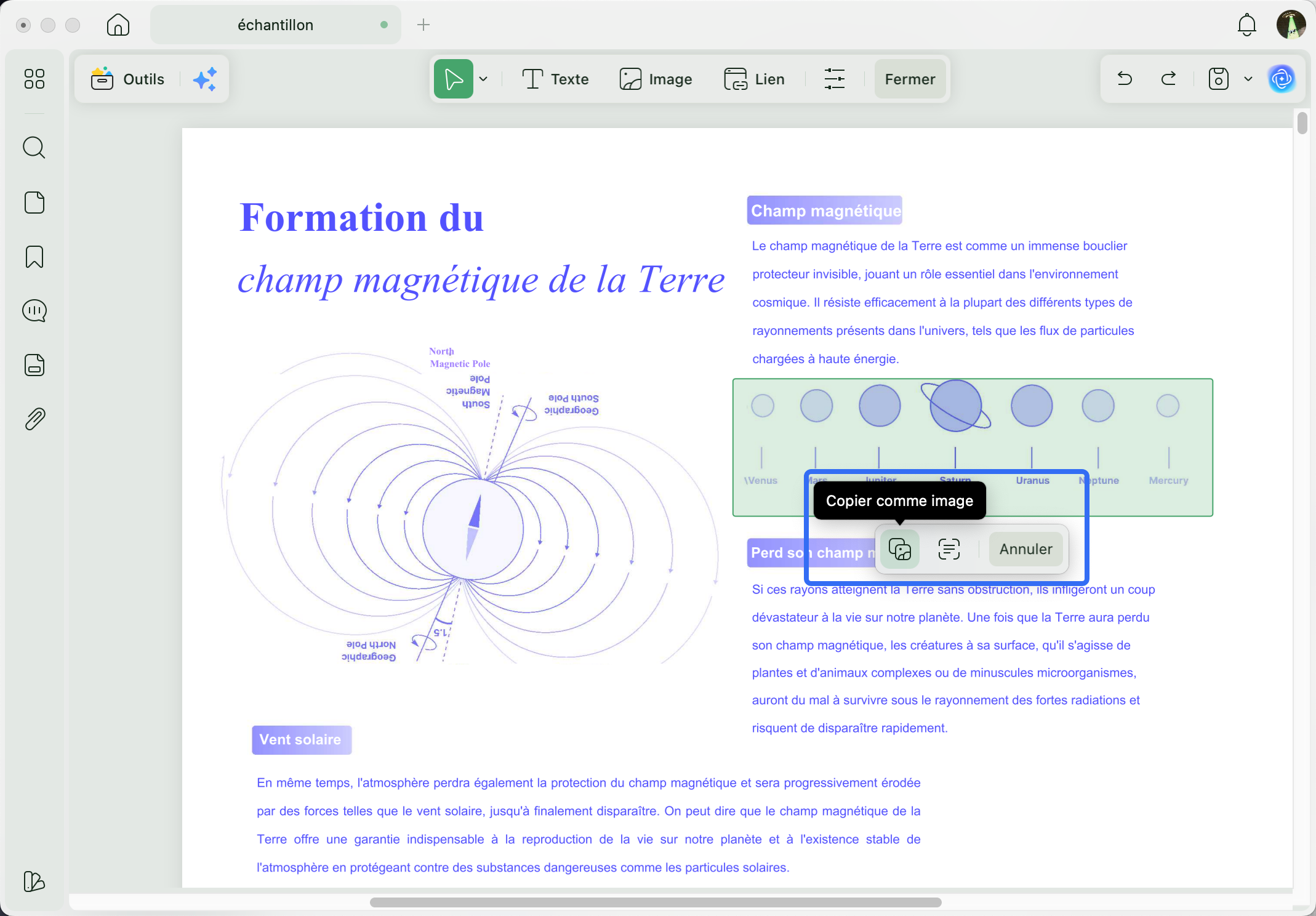Click the Mercury planet label
The height and width of the screenshot is (916, 1316).
click(1168, 480)
